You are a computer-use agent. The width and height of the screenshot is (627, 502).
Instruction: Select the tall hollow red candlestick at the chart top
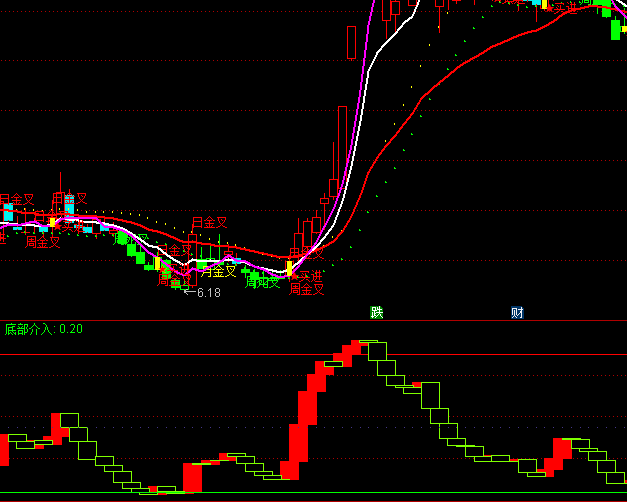click(351, 43)
